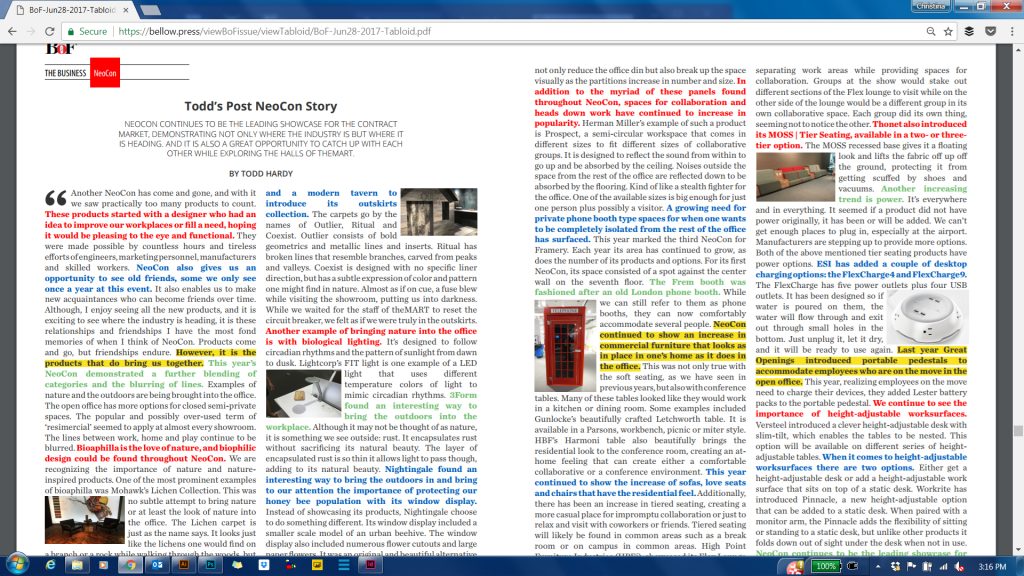Open the clock showing 3:16 PM
This screenshot has width=1024, height=576.
[x=992, y=566]
